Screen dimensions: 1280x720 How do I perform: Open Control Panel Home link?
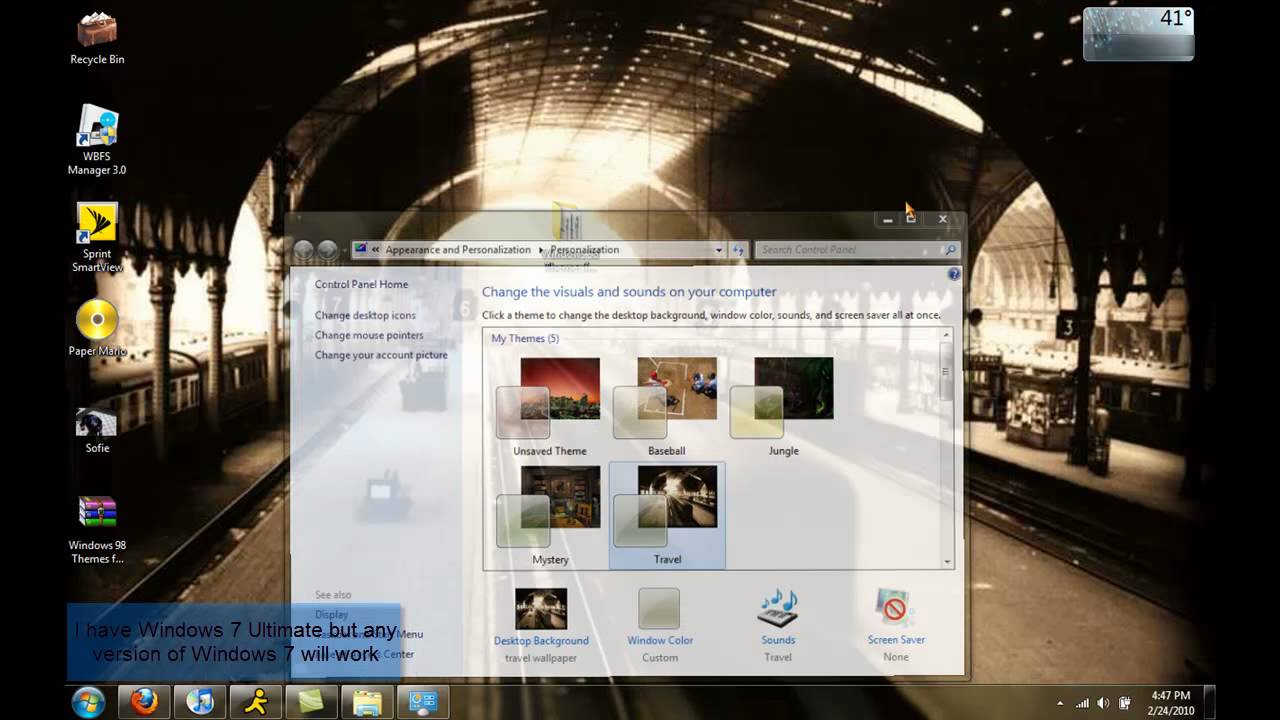(361, 284)
